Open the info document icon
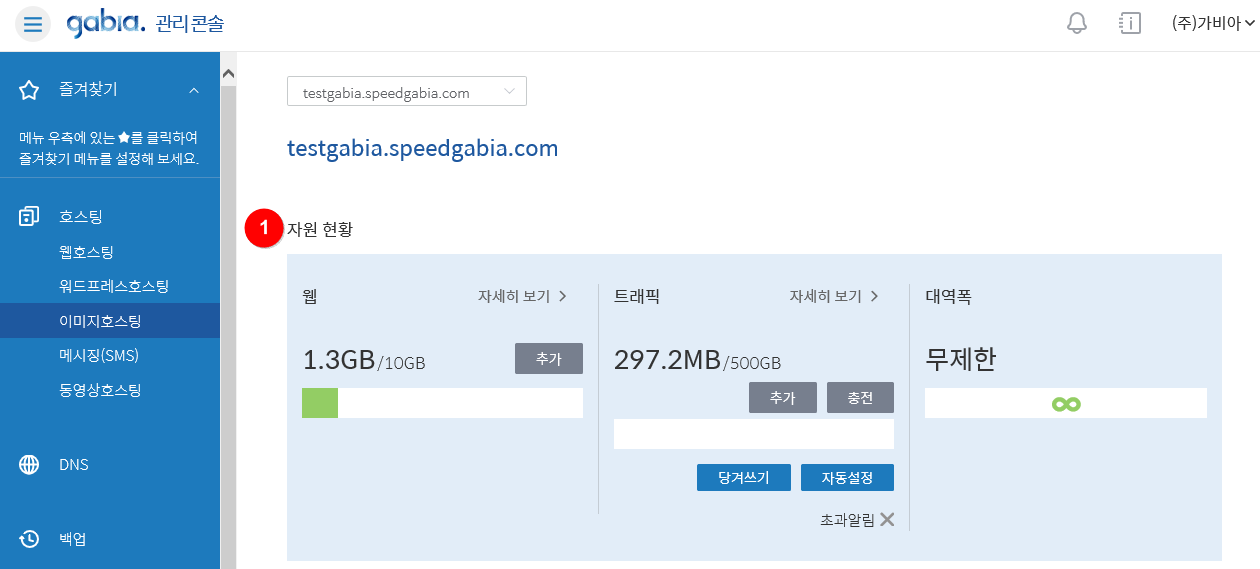Viewport: 1260px width, 569px height. tap(1130, 23)
